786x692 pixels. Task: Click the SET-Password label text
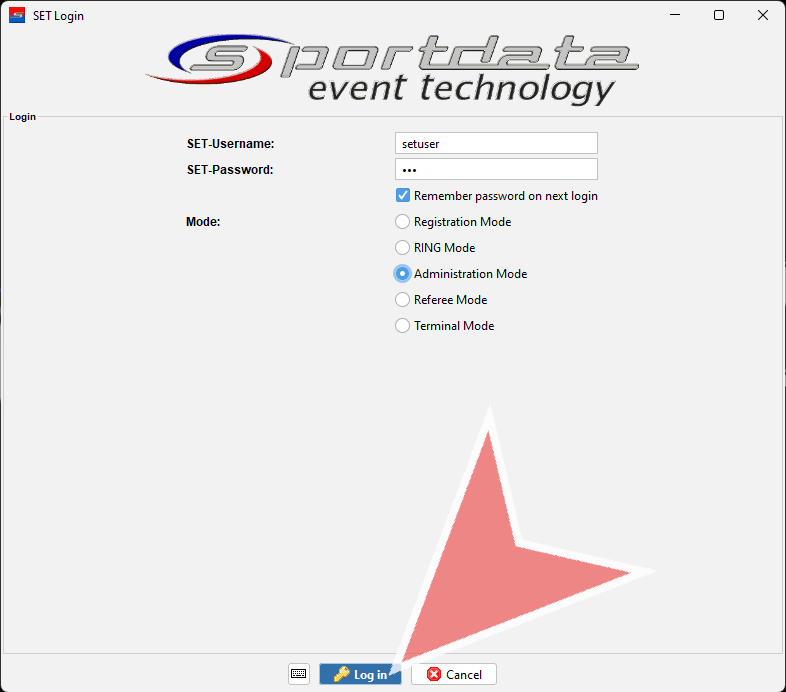pyautogui.click(x=230, y=170)
